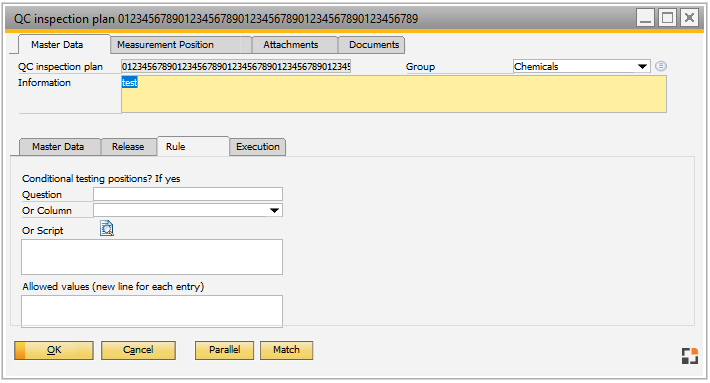Click in the yellow Information text area
Image resolution: width=710 pixels, height=383 pixels.
[x=394, y=94]
